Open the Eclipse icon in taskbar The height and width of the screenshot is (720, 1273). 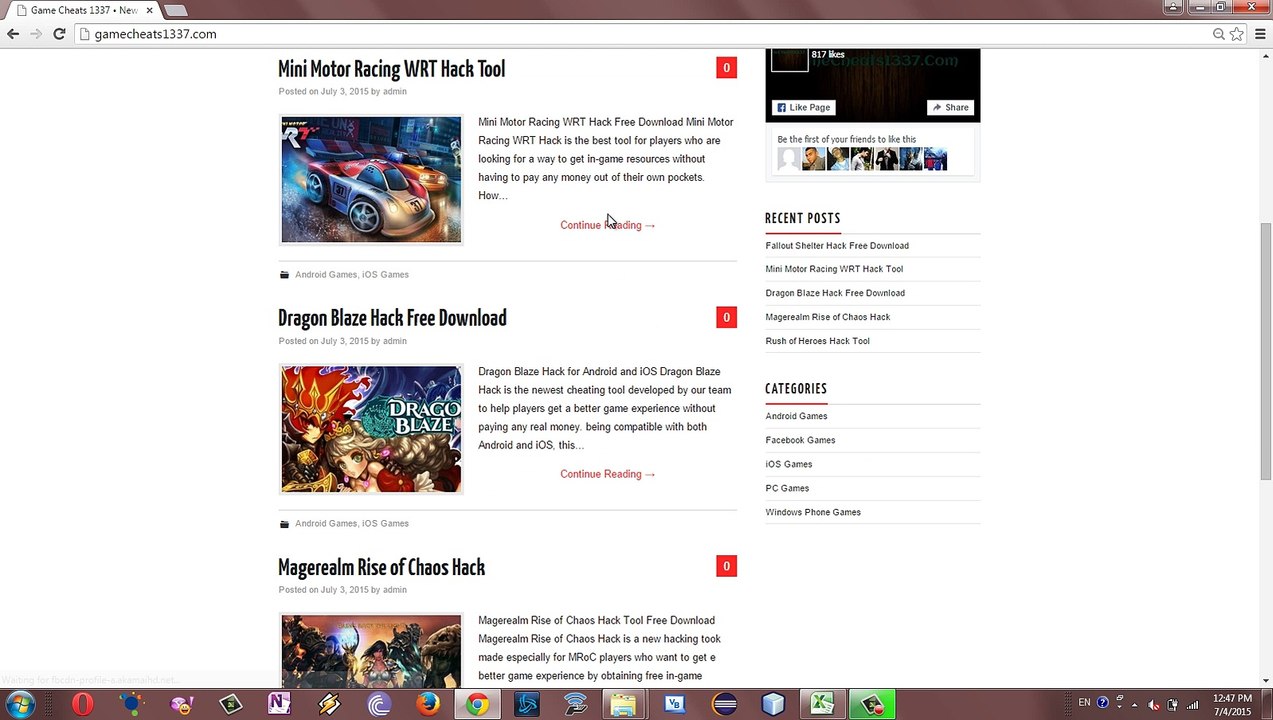[x=724, y=704]
